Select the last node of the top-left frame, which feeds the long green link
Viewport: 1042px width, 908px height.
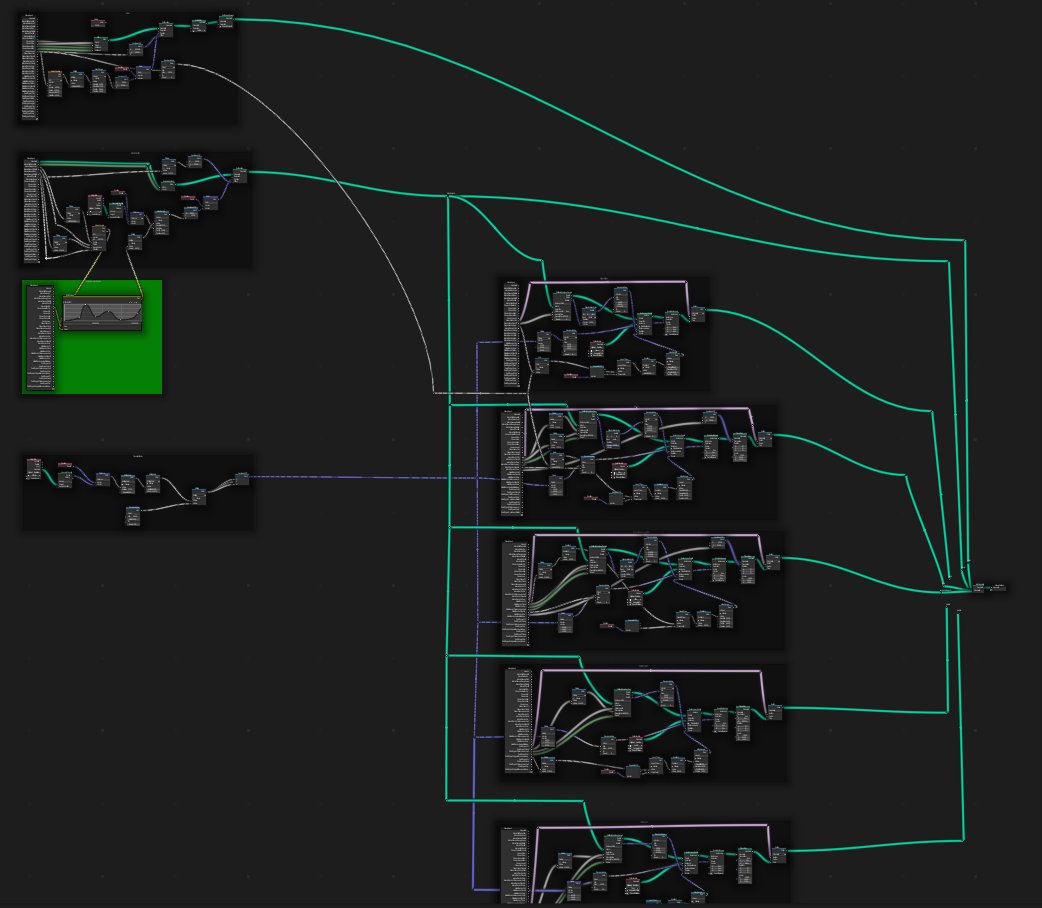coord(226,21)
